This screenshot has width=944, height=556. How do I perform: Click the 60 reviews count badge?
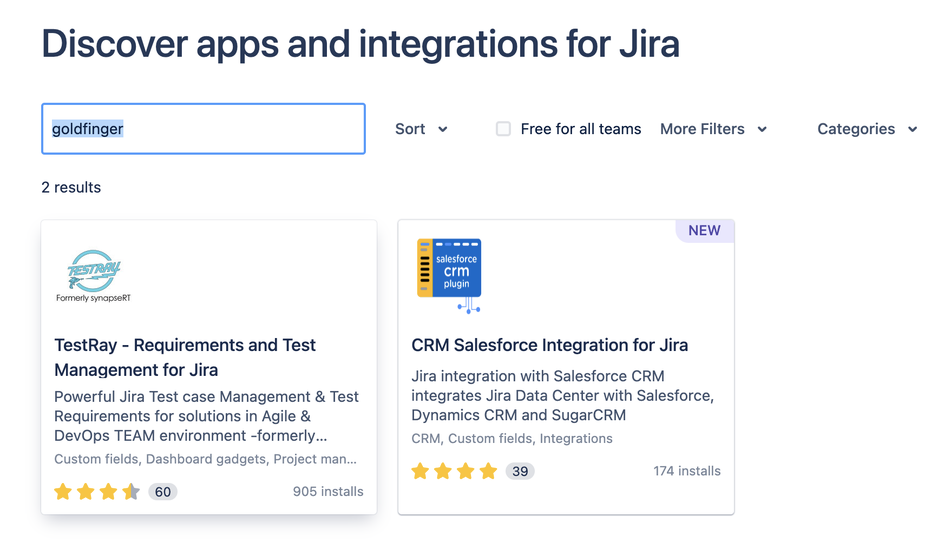point(163,491)
